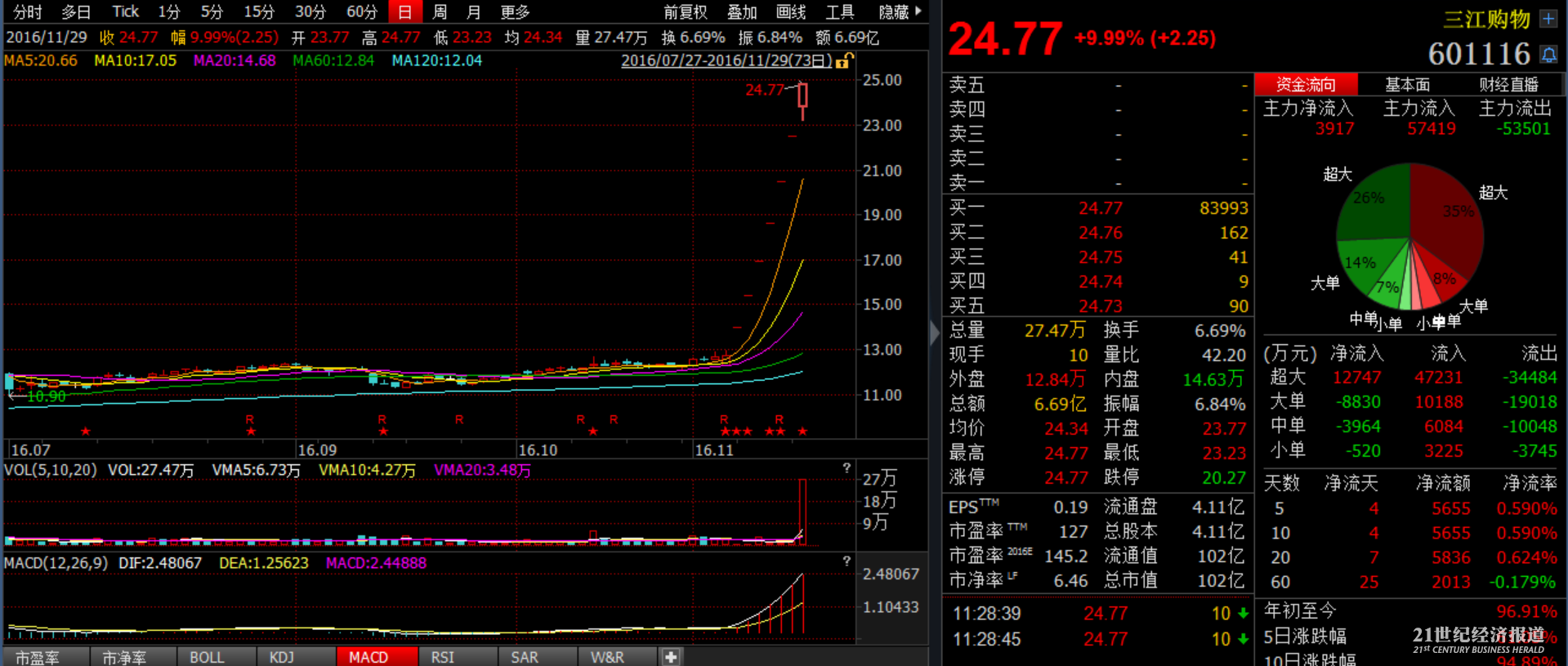Click the lock icon beside the date range
1568x666 pixels.
843,60
